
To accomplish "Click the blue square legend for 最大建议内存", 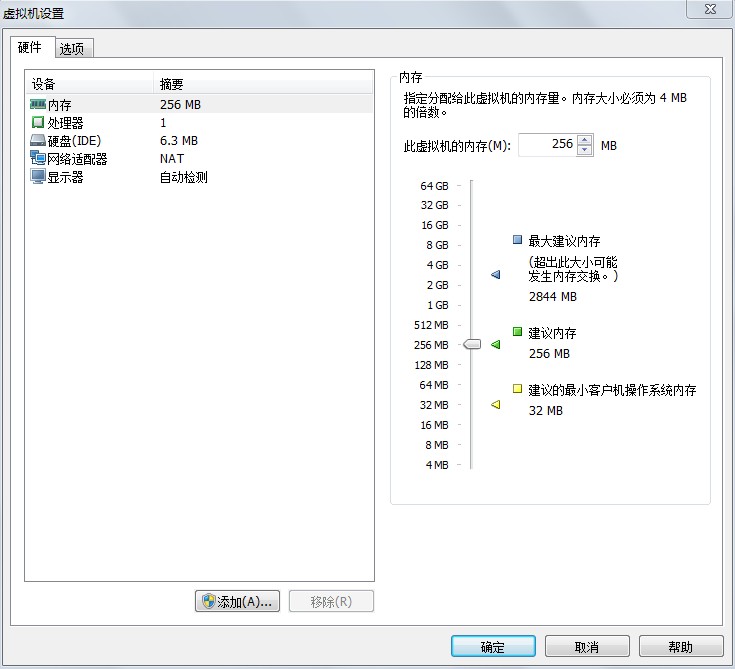I will tap(518, 240).
